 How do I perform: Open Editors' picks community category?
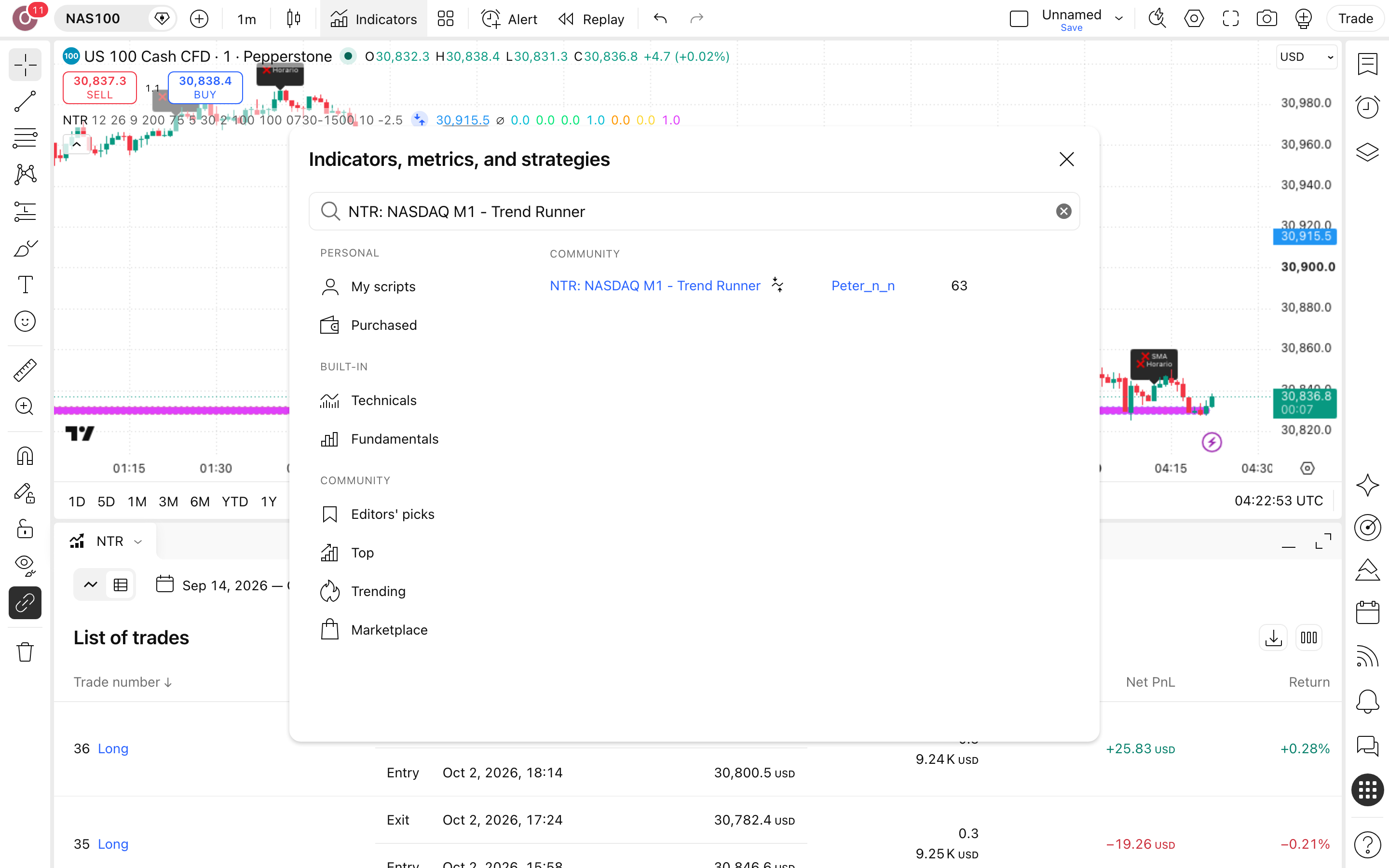pyautogui.click(x=377, y=514)
